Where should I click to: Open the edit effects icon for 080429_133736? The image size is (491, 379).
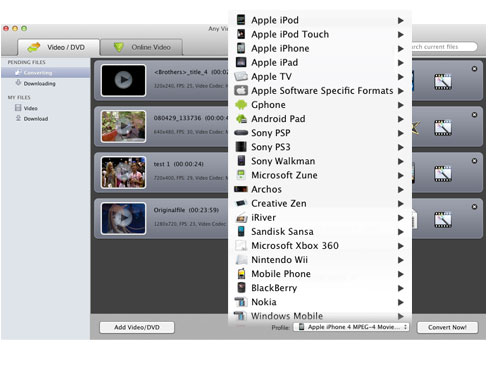tap(443, 128)
